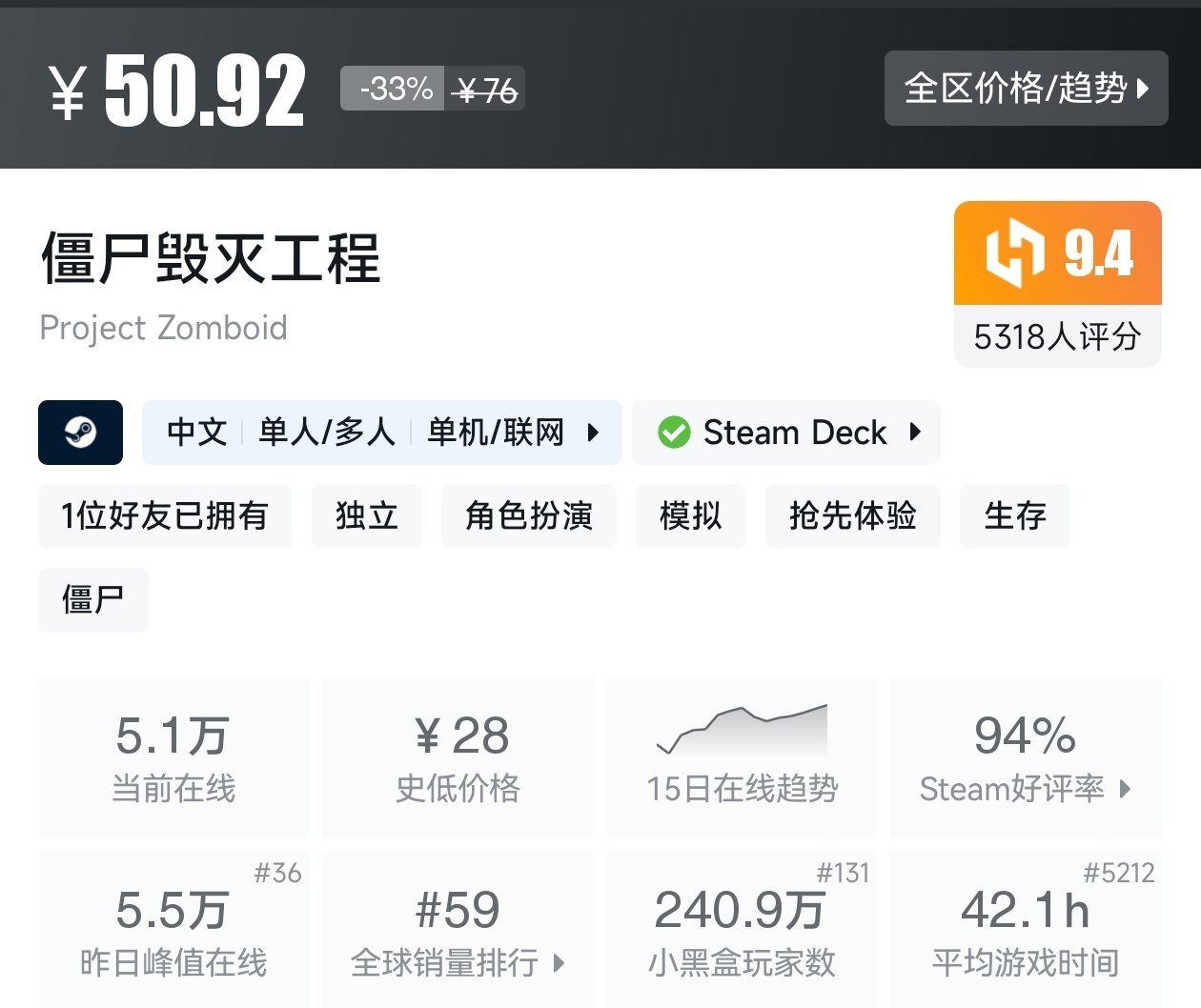Open the 42.1h 平均游戏时间 card
The width and height of the screenshot is (1201, 1008).
coord(1026,930)
